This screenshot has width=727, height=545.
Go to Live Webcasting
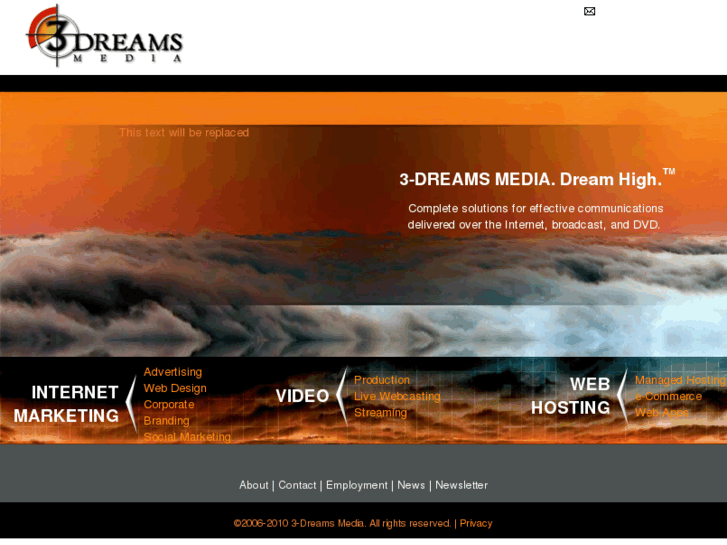(397, 396)
